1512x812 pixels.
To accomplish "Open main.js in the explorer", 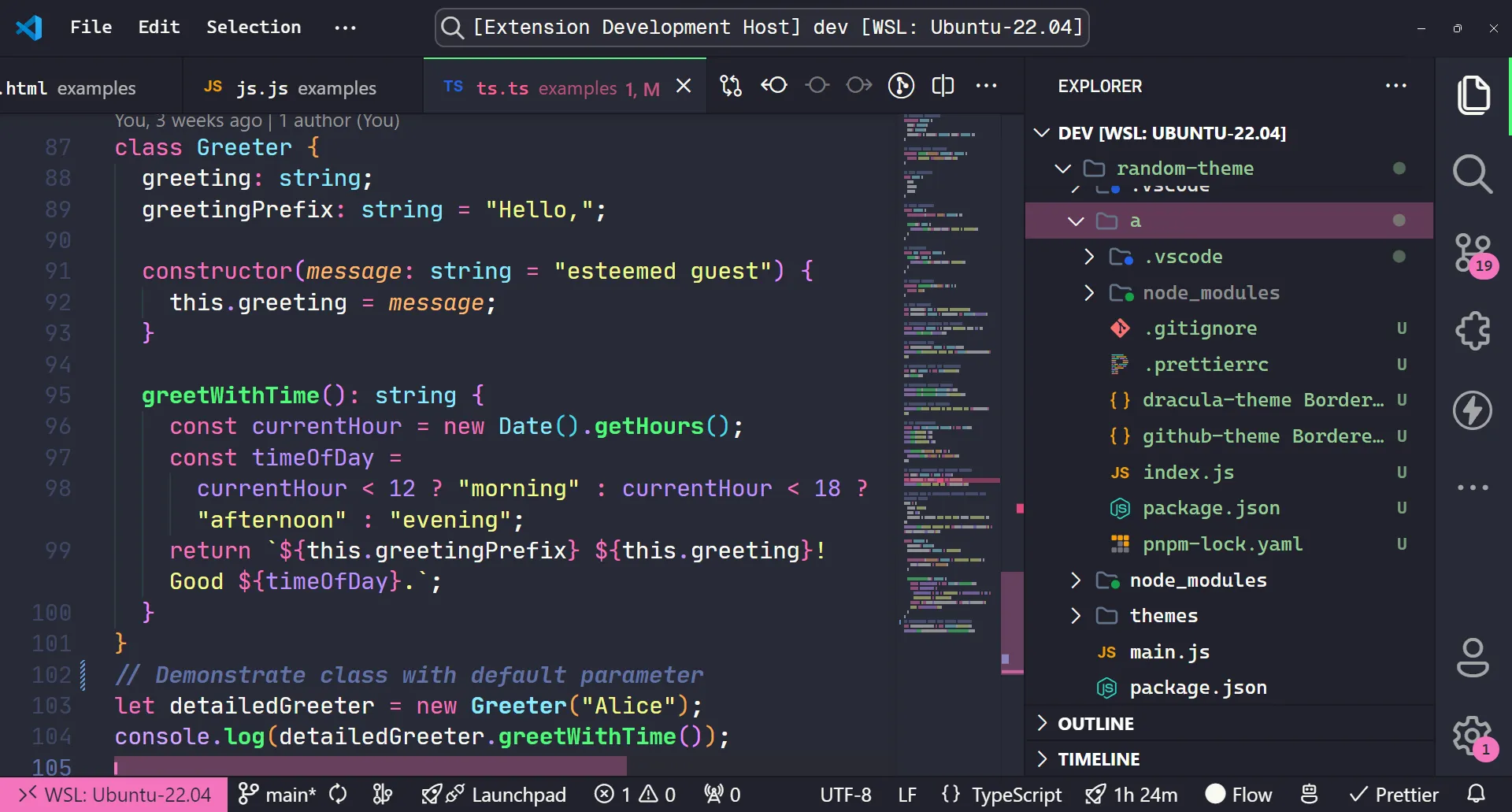I will (1228, 652).
